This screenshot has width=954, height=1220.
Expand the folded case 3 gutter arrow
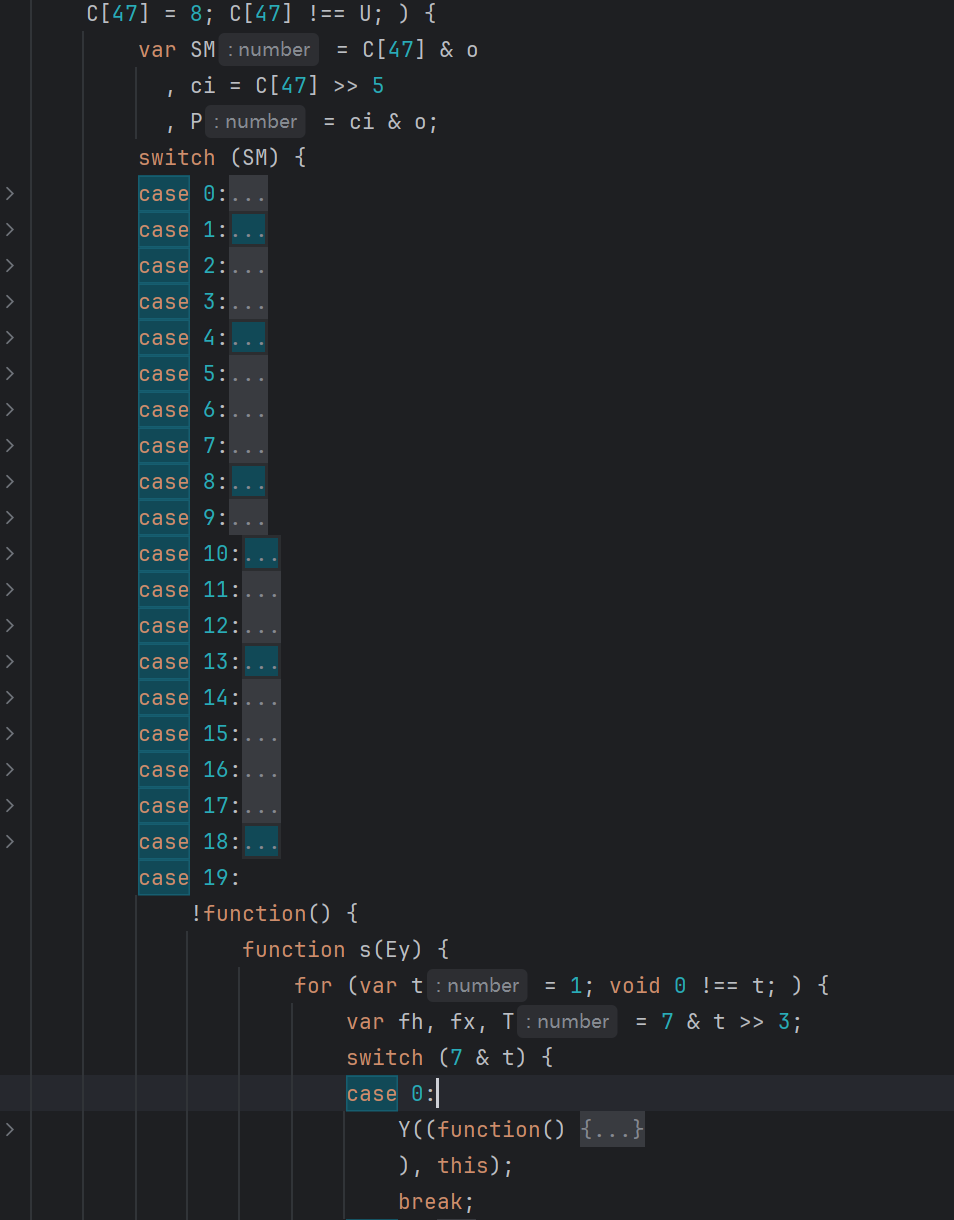point(9,302)
